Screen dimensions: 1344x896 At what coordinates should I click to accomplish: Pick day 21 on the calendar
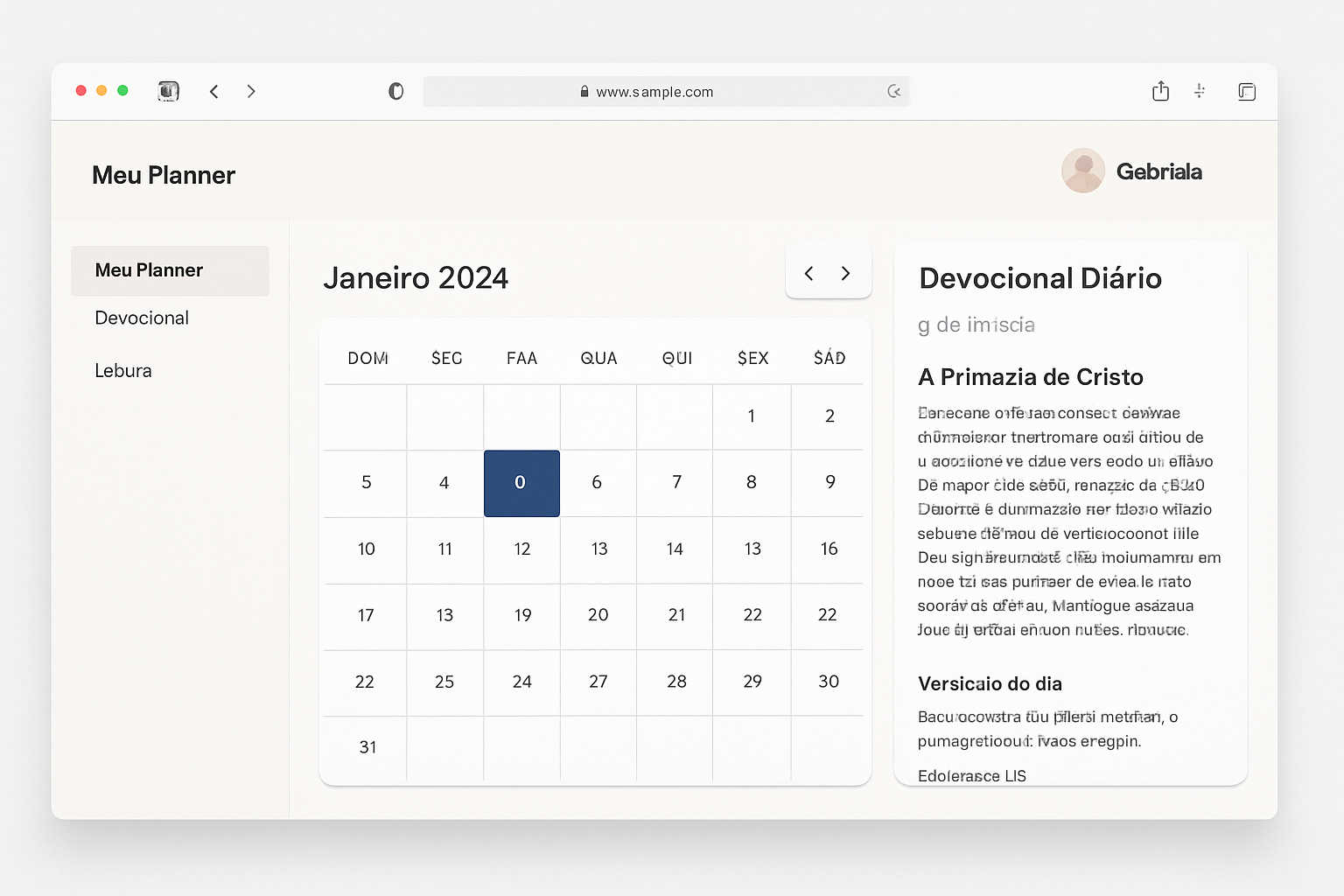click(675, 616)
